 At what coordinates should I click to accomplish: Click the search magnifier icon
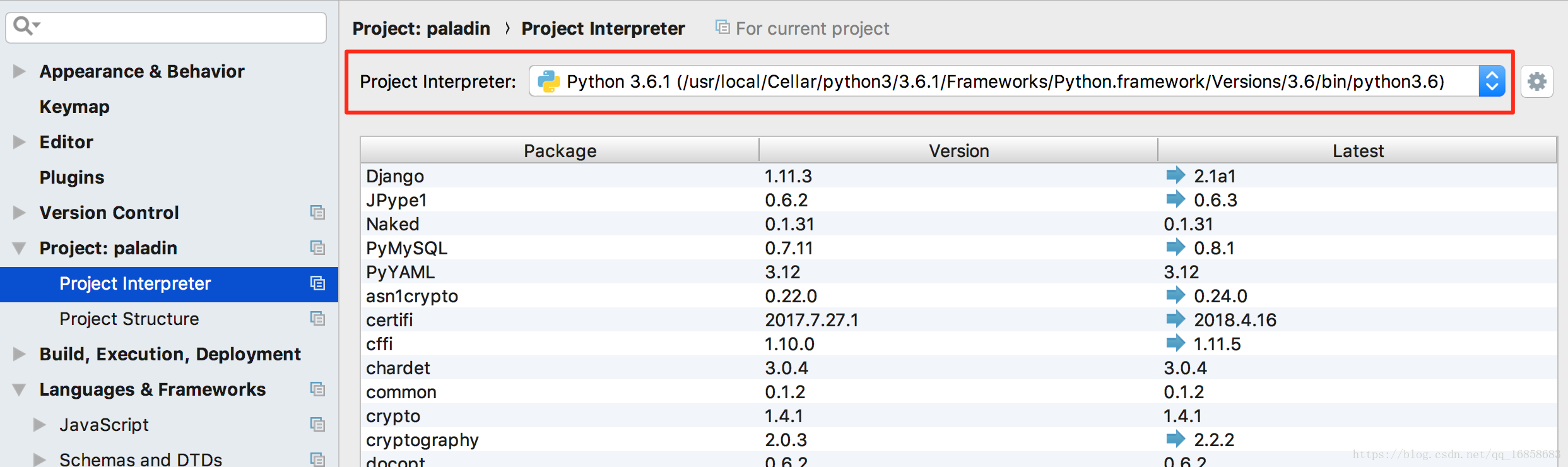(25, 26)
